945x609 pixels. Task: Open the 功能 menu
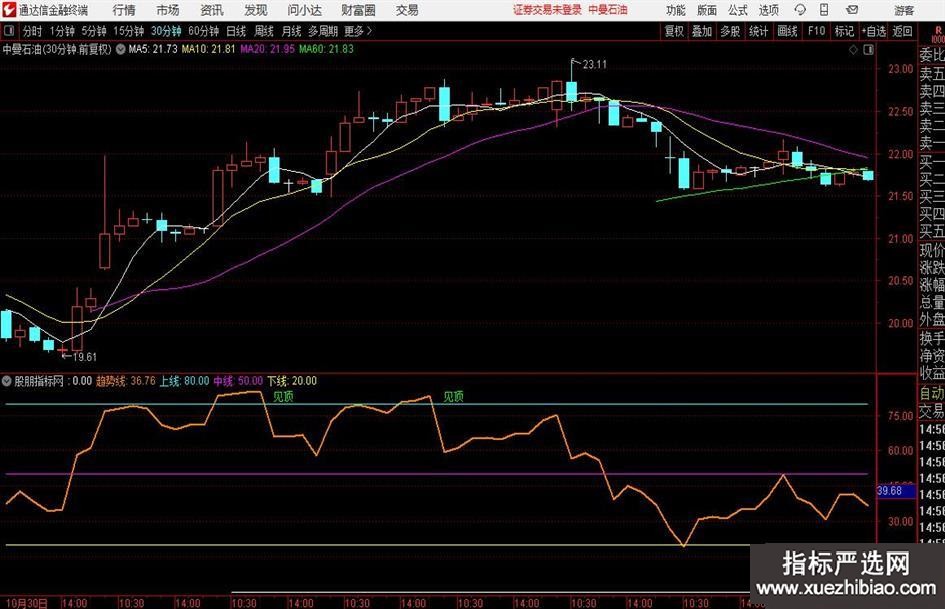point(676,10)
